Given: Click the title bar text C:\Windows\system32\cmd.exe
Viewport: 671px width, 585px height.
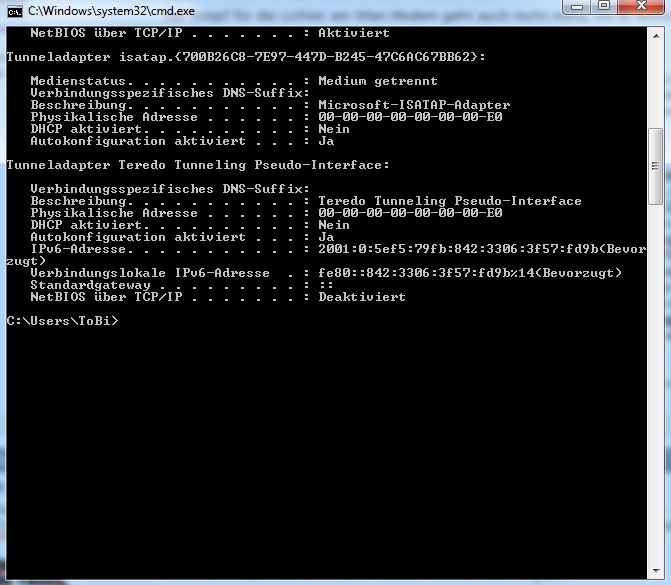Looking at the screenshot, I should pyautogui.click(x=111, y=10).
